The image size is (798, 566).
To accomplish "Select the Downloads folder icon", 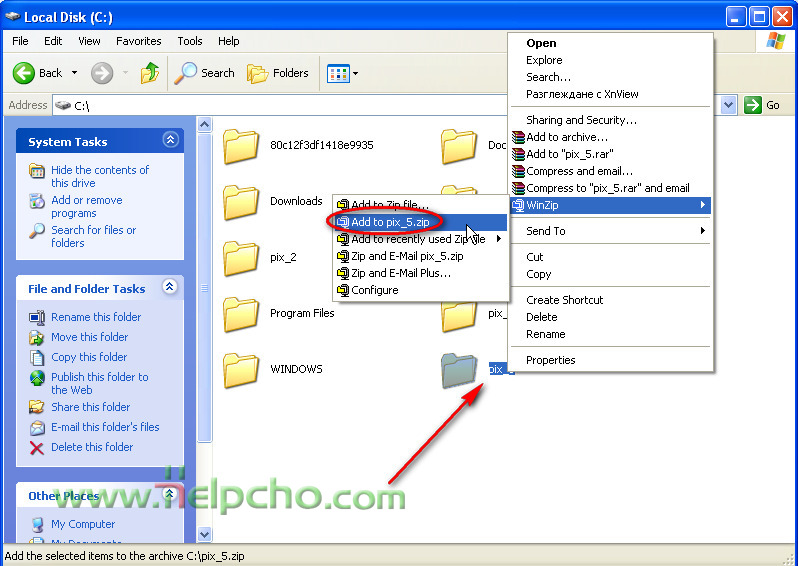I will 241,202.
